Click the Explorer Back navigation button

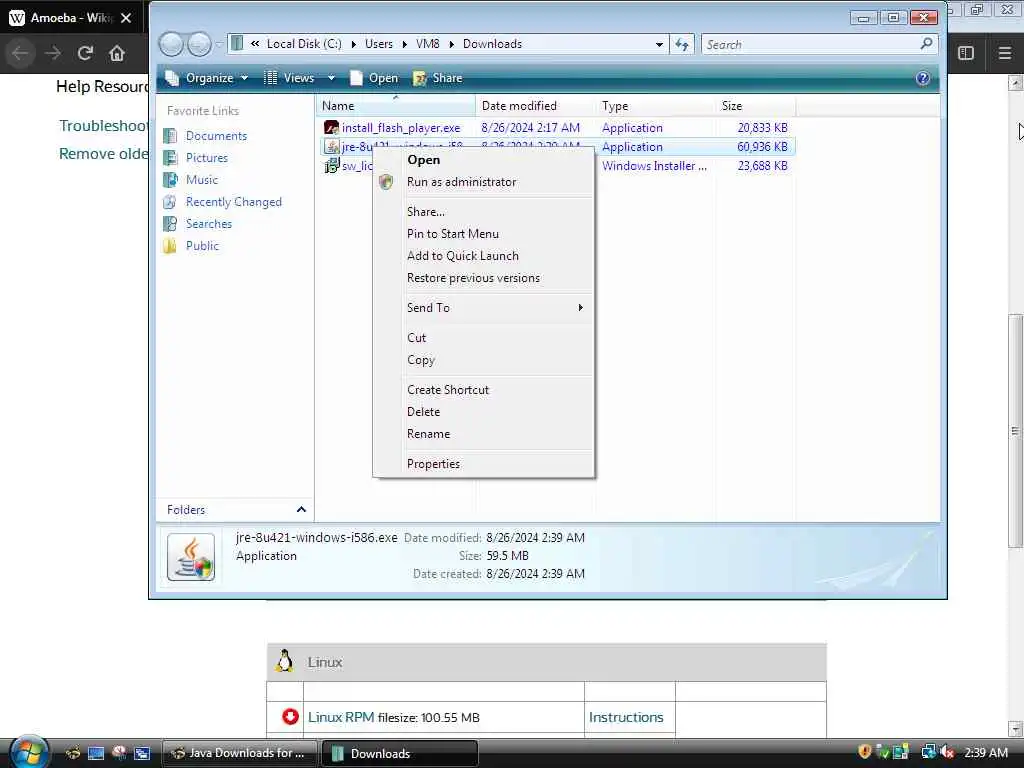click(x=172, y=44)
